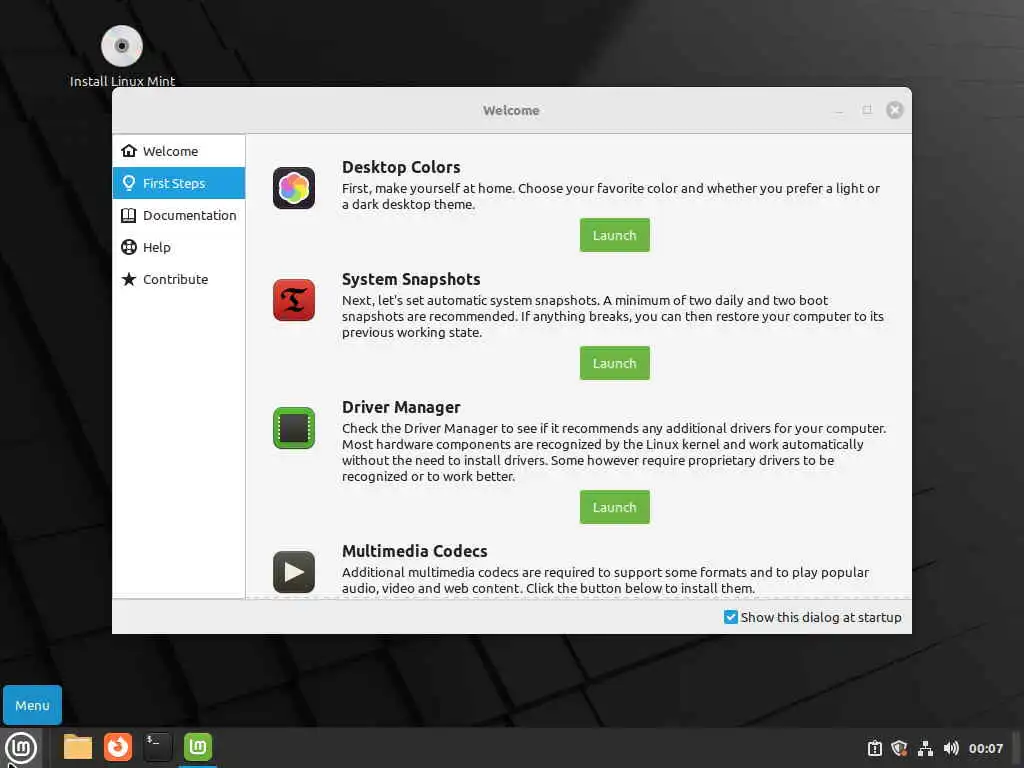Select the Welcome window taskbar entry
Viewport: 1024px width, 768px height.
click(x=198, y=747)
